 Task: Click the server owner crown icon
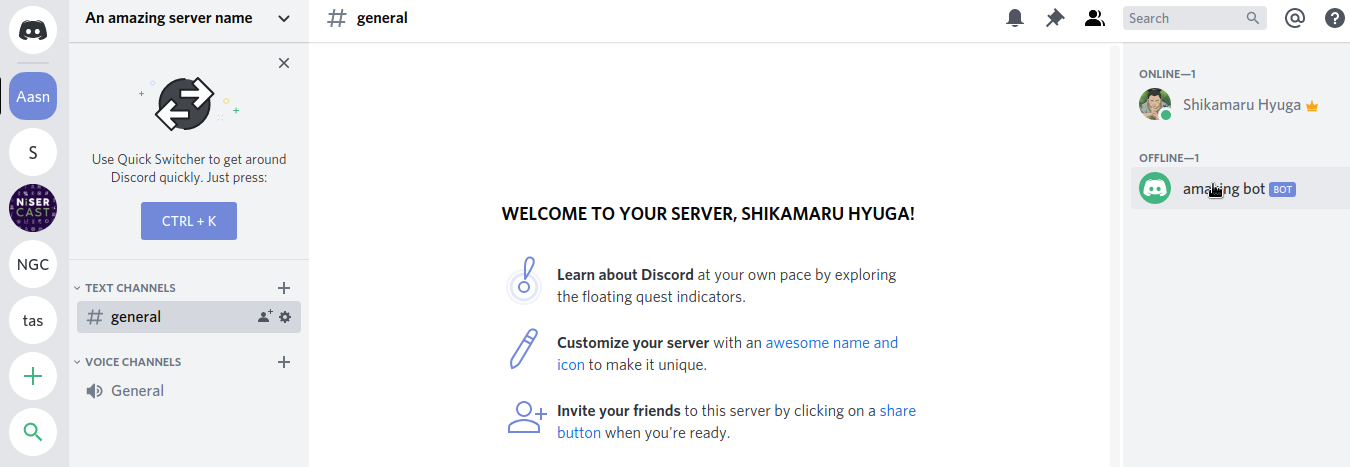(x=1312, y=105)
